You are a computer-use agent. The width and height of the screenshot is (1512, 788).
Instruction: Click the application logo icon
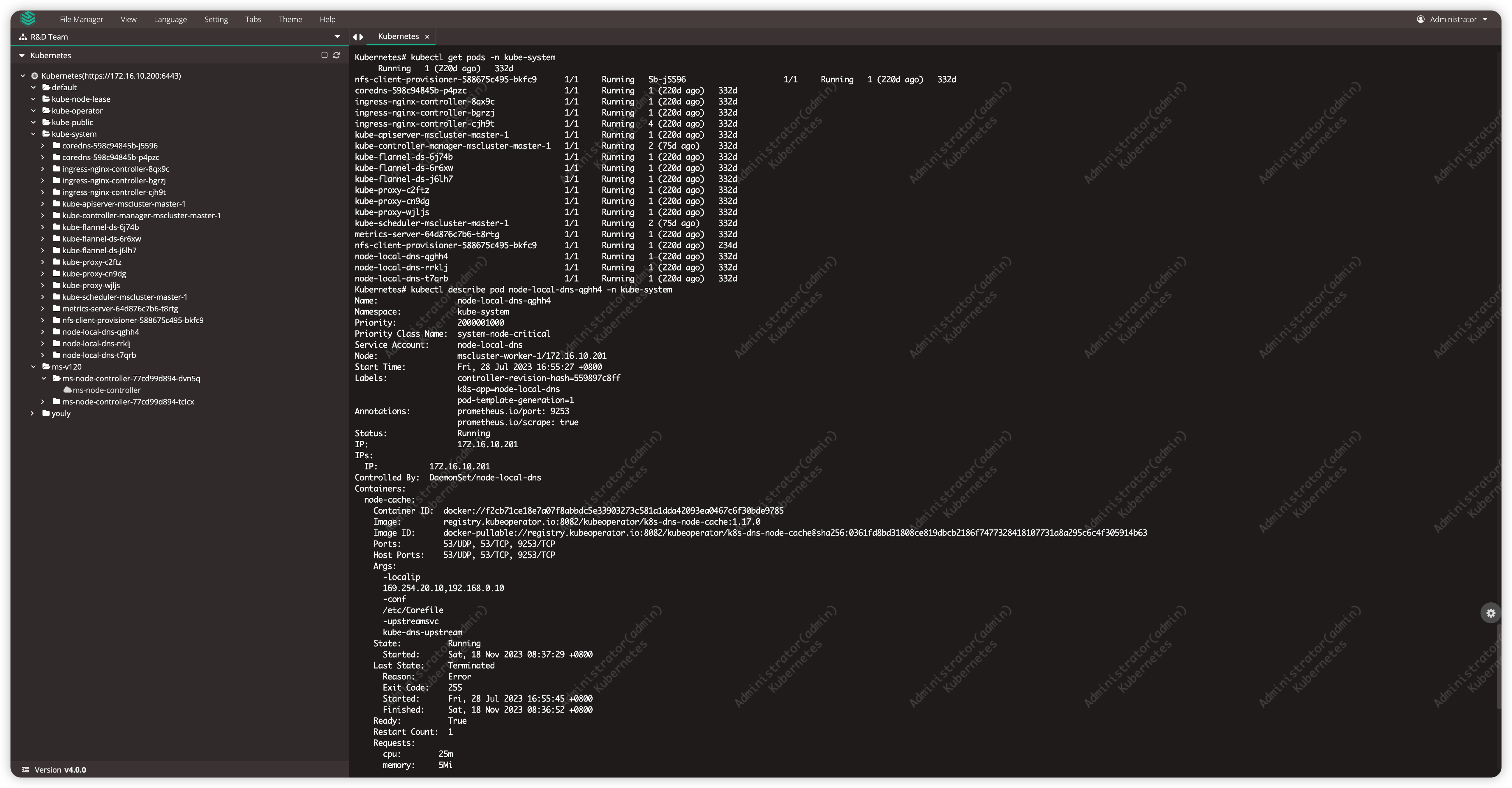tap(28, 18)
